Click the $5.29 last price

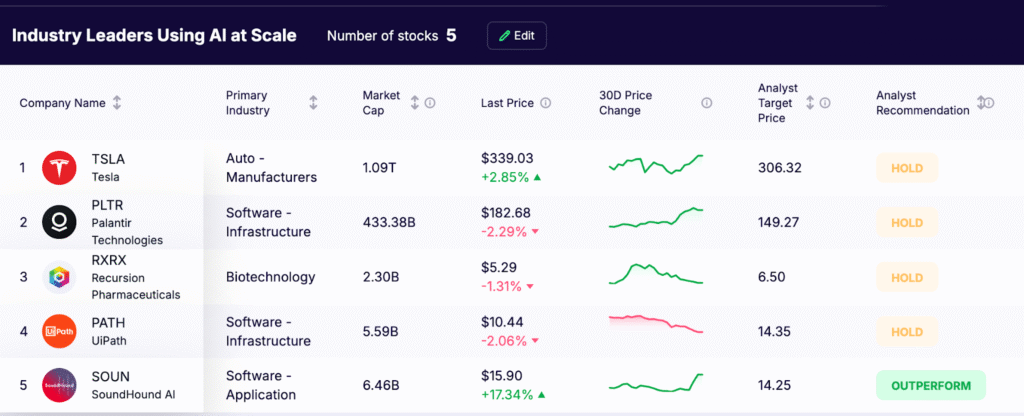pos(499,266)
